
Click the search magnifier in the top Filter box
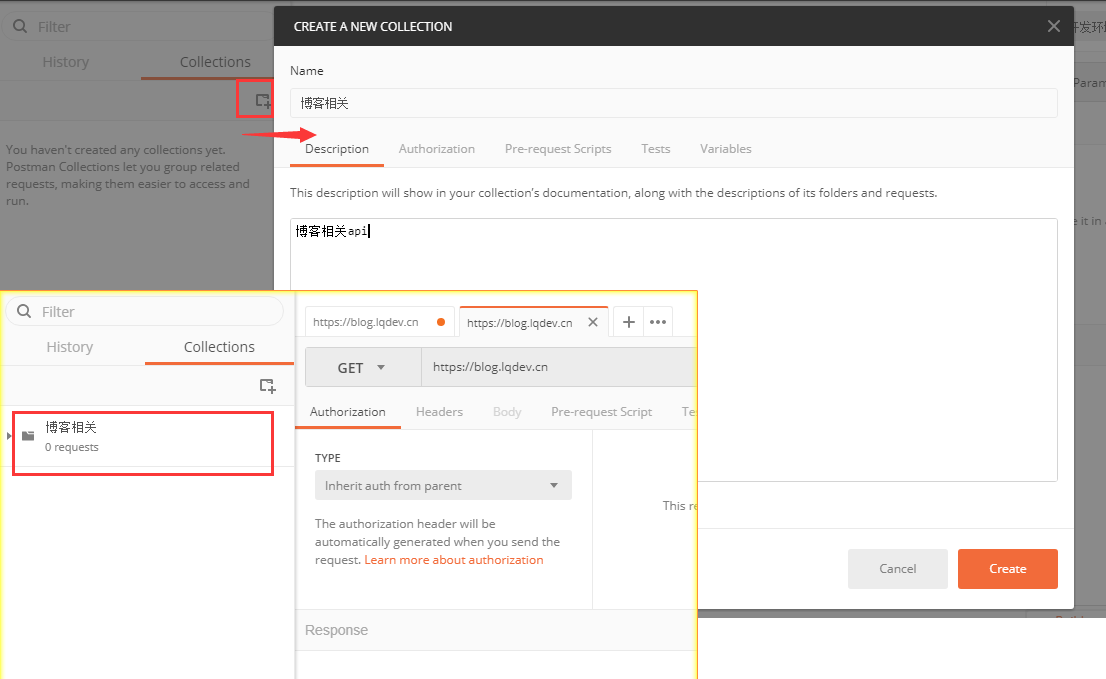(x=20, y=27)
